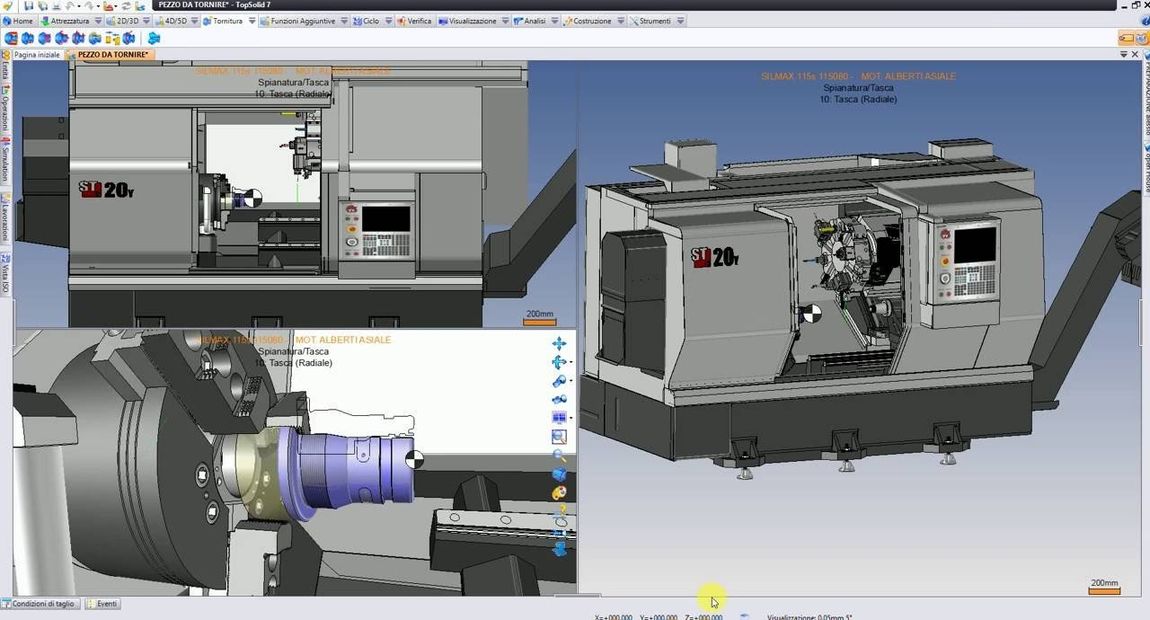Screen dimensions: 1150x620
Task: Select the PEZZO DA TORNIRE document tab
Action: click(x=111, y=55)
